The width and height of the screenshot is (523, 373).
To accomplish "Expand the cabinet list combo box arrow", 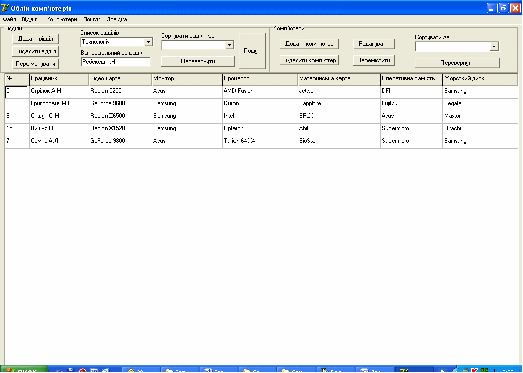I will tap(148, 42).
